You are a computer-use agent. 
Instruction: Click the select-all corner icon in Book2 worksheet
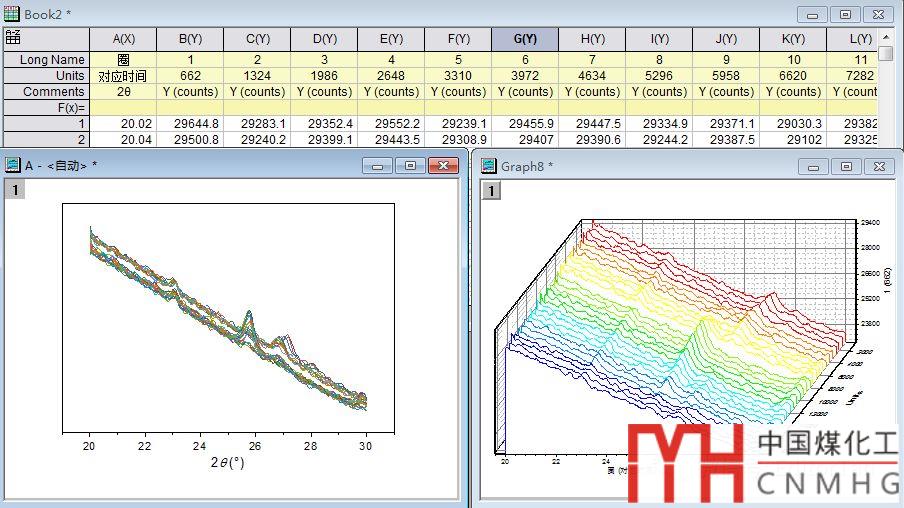pos(13,38)
